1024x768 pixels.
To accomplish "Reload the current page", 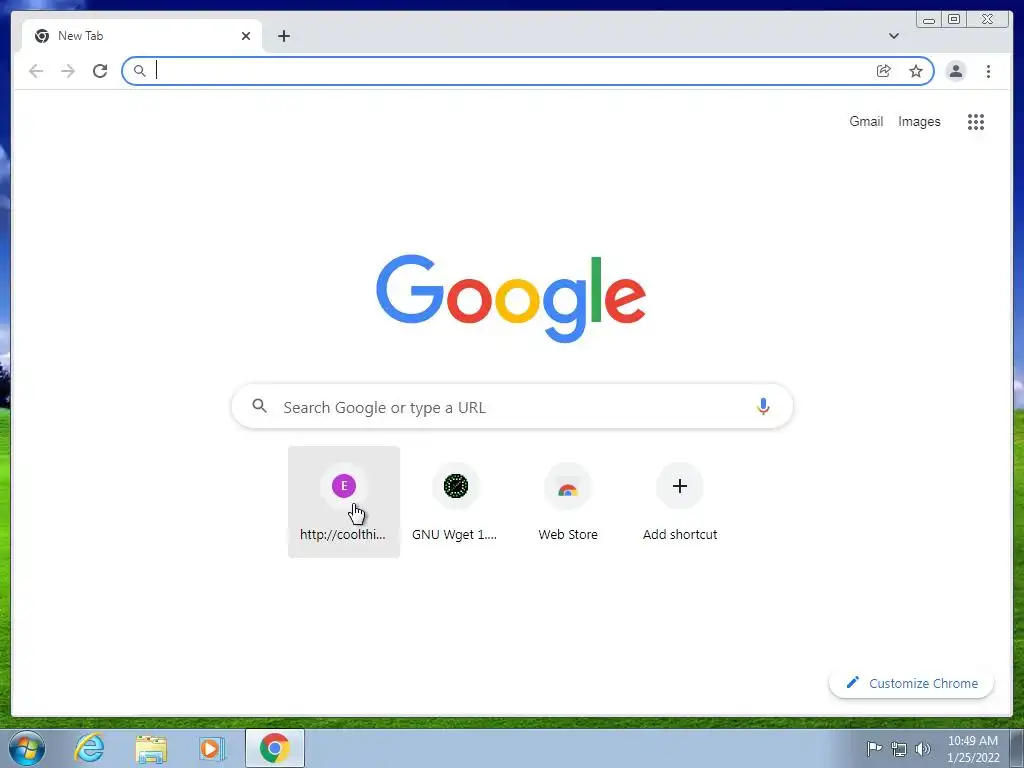I will pos(100,71).
